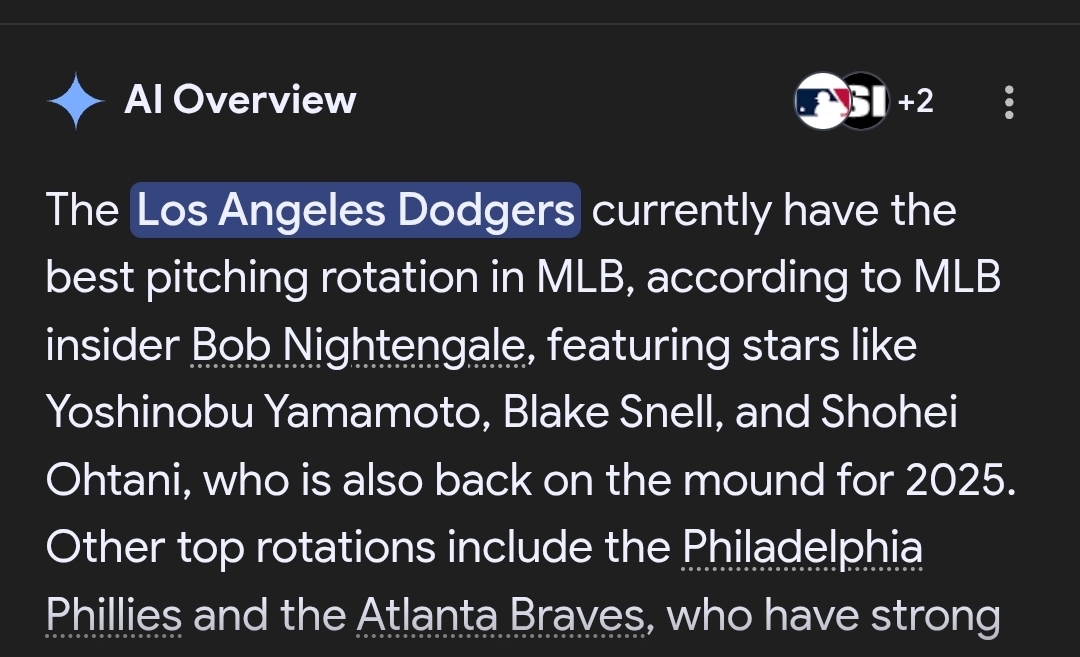The width and height of the screenshot is (1080, 657).
Task: Click the underlined Phillies word
Action: 114,615
